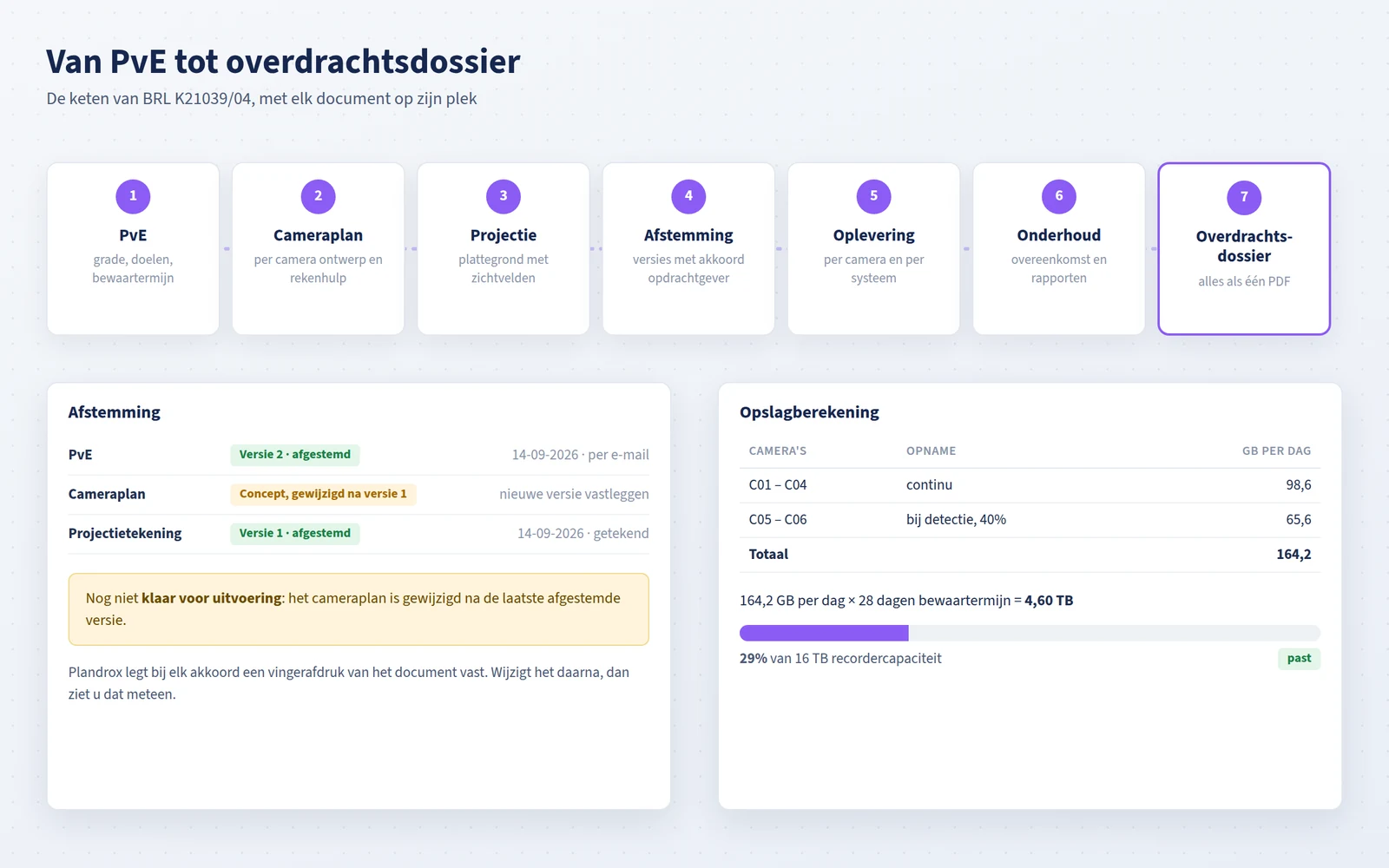Click the step 3 badge on Projectie

pyautogui.click(x=504, y=196)
